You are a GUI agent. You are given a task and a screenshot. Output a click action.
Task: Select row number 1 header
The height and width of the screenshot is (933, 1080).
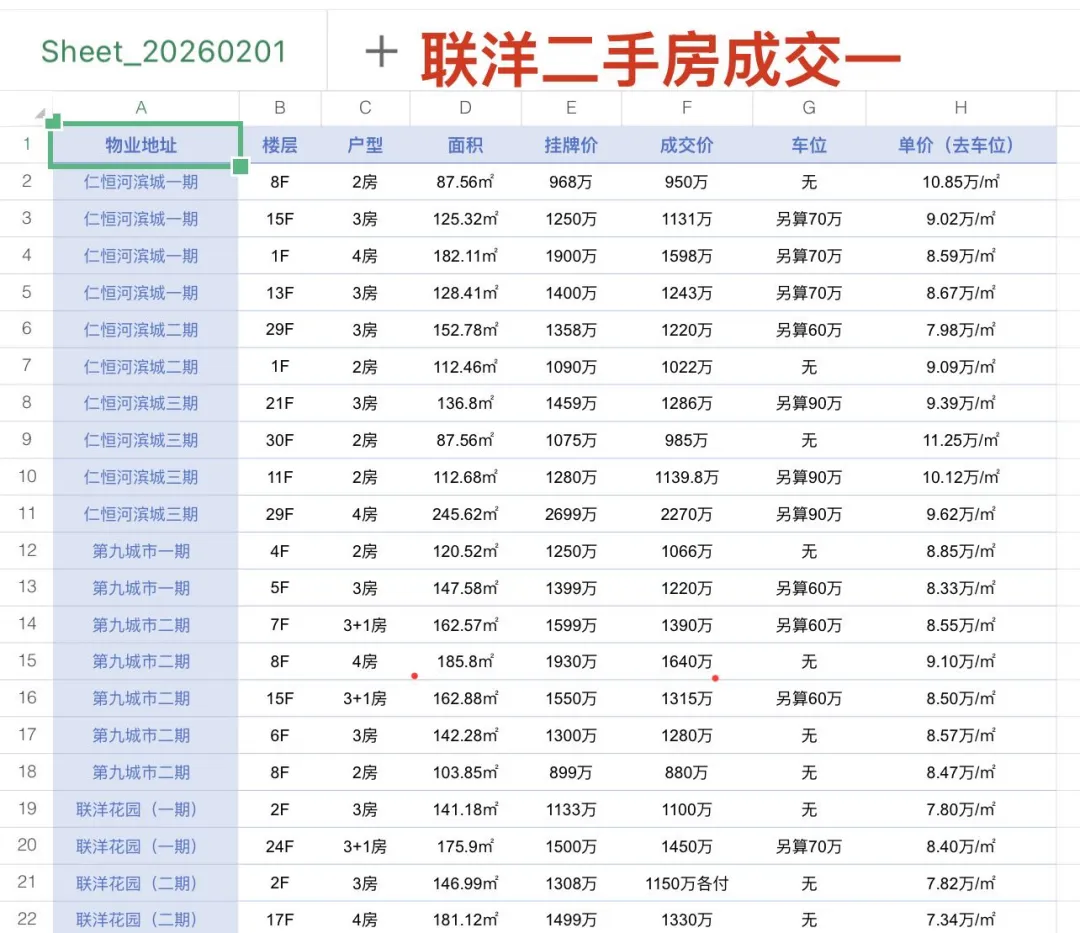click(26, 145)
